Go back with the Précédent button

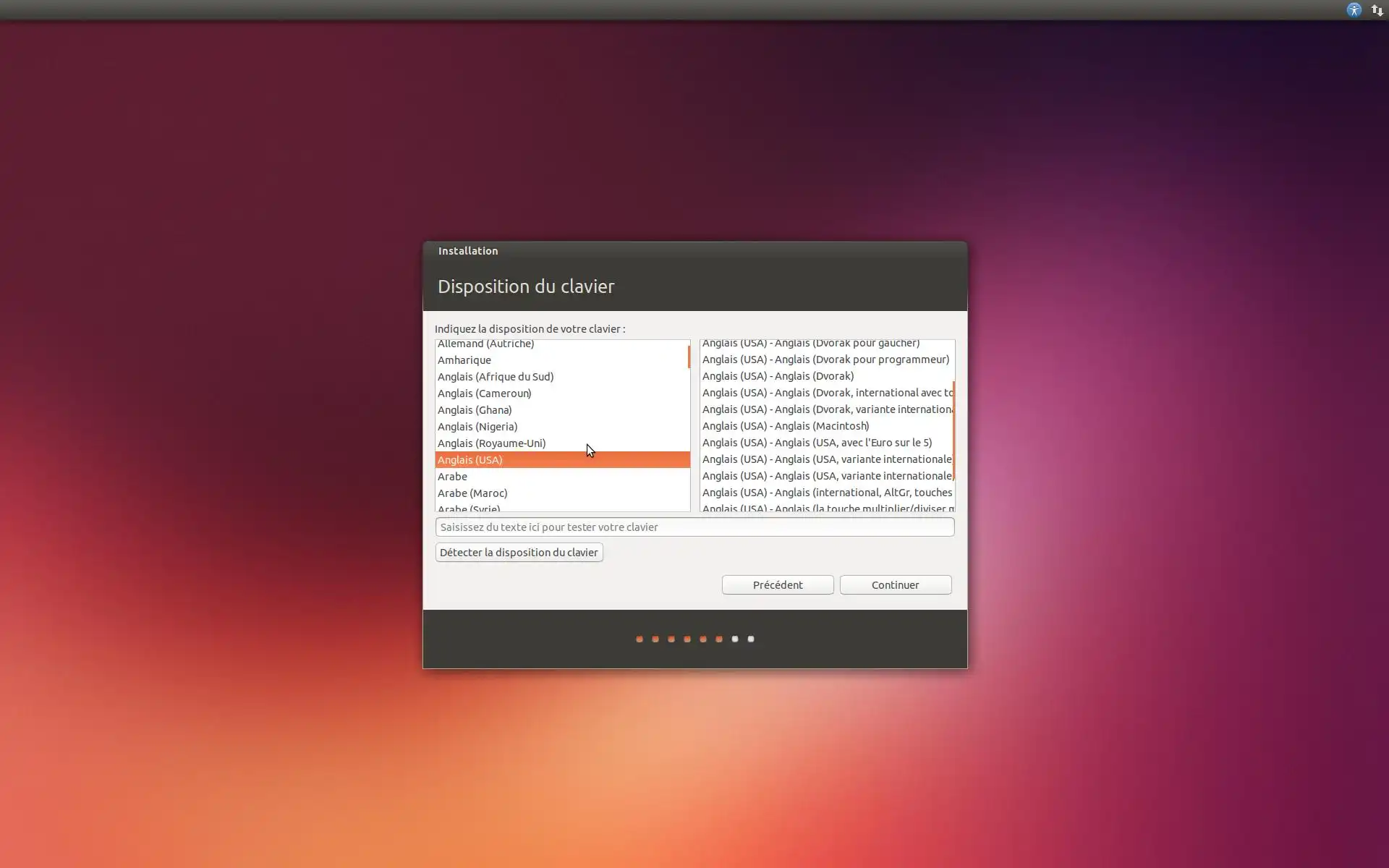tap(778, 585)
